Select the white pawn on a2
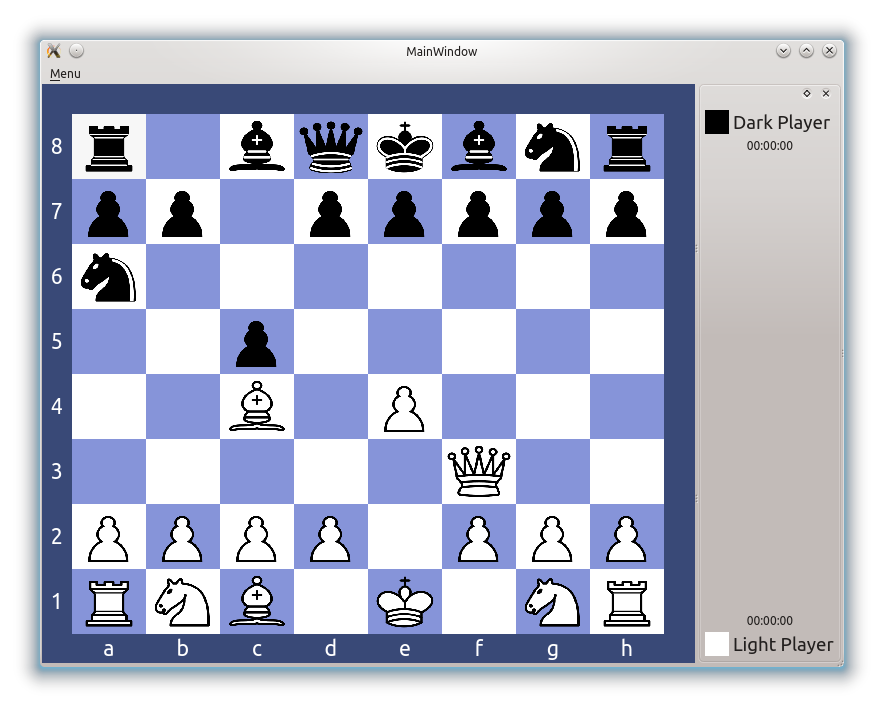 (109, 537)
